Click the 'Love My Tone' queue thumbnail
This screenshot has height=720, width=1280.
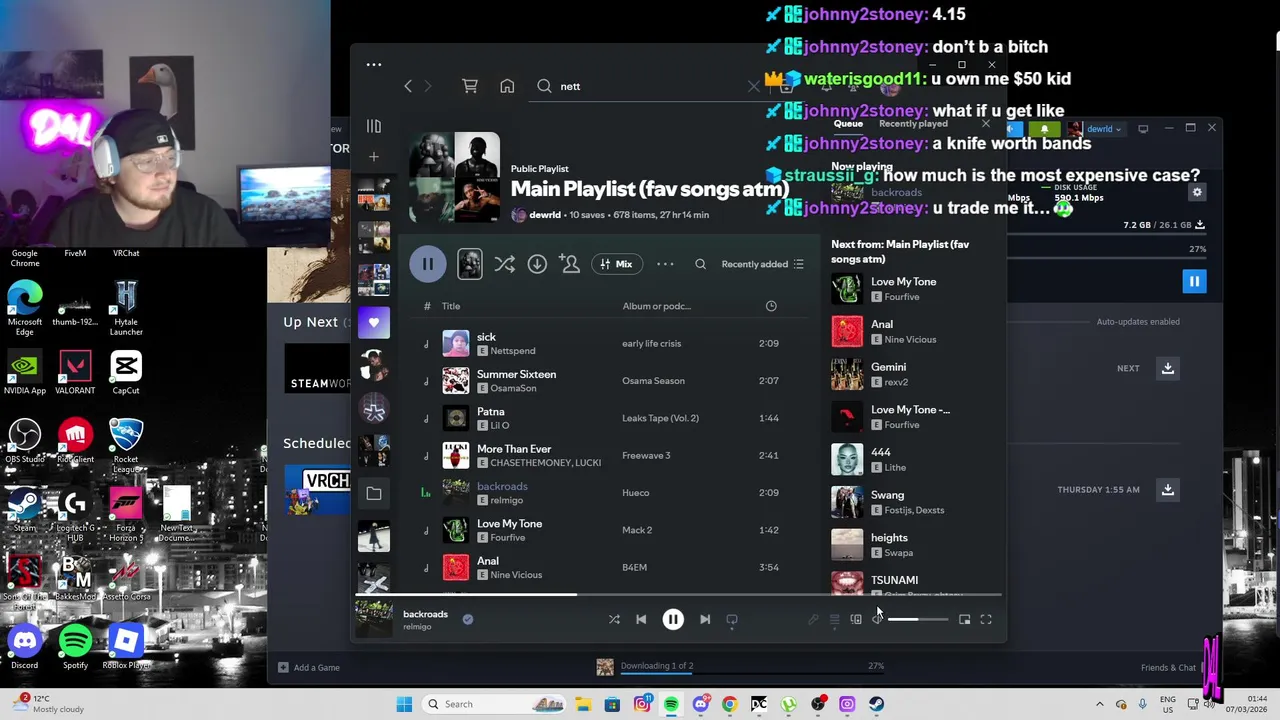(x=847, y=289)
